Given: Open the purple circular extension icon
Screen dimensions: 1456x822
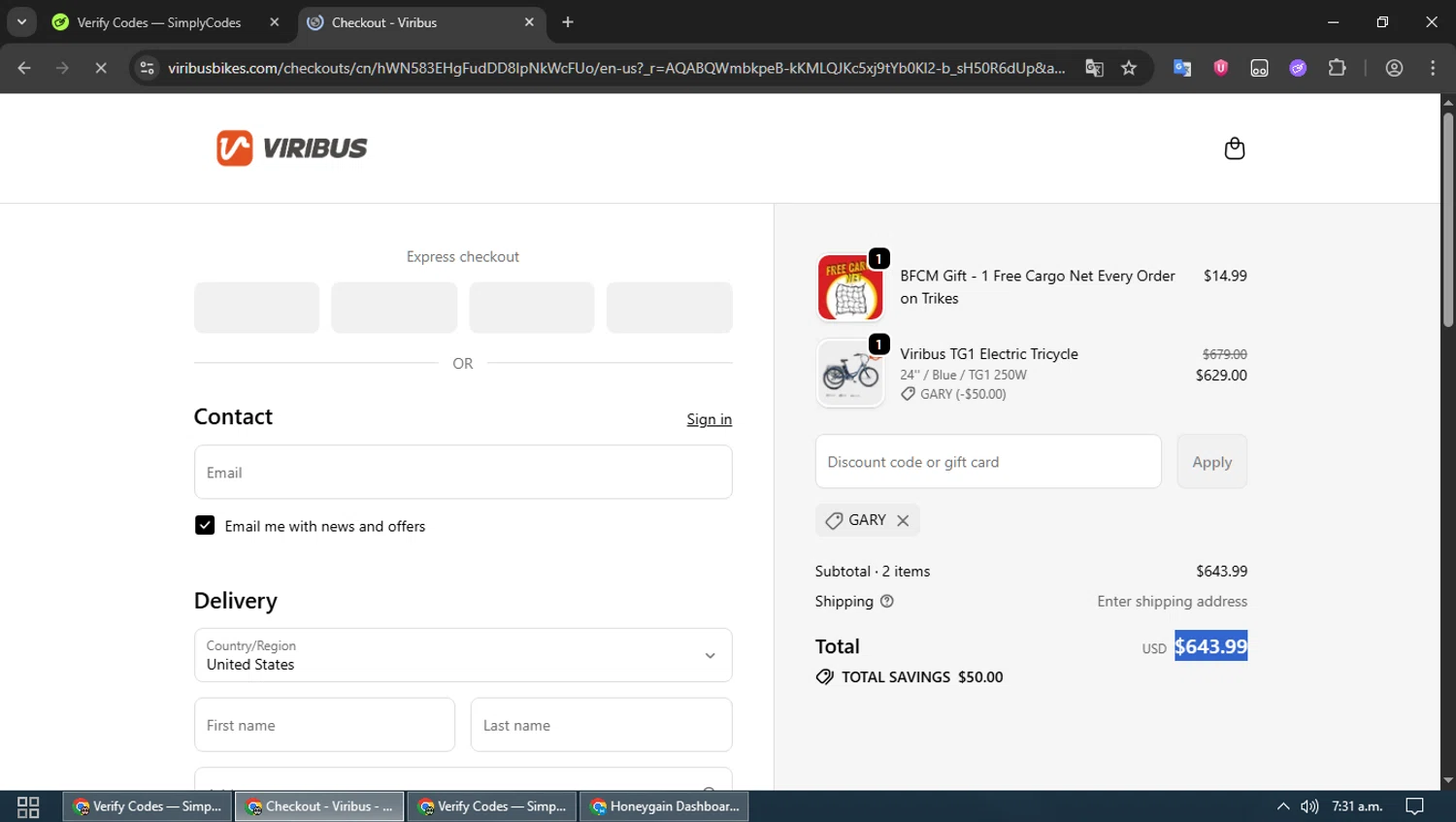Looking at the screenshot, I should click(x=1298, y=68).
